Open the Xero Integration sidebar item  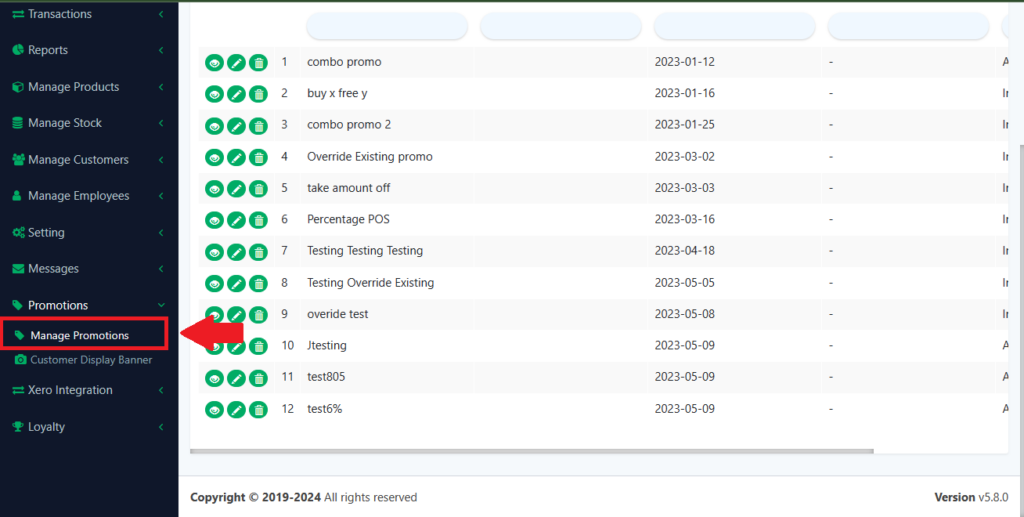70,390
